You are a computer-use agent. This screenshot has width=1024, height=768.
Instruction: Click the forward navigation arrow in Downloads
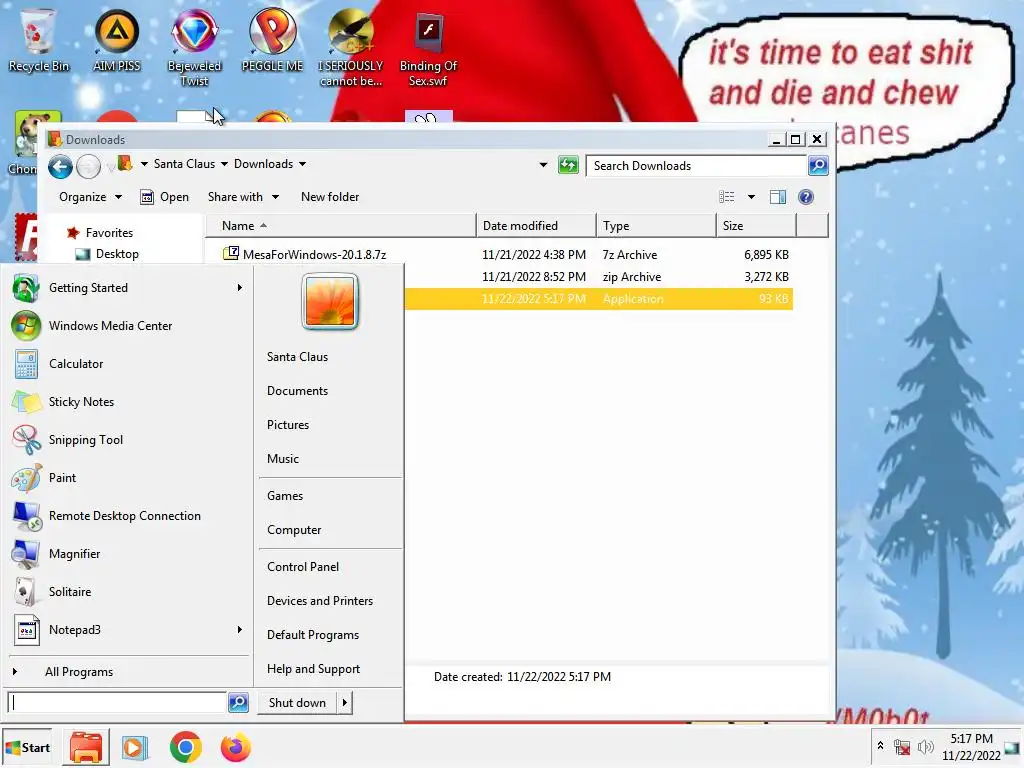tap(88, 167)
